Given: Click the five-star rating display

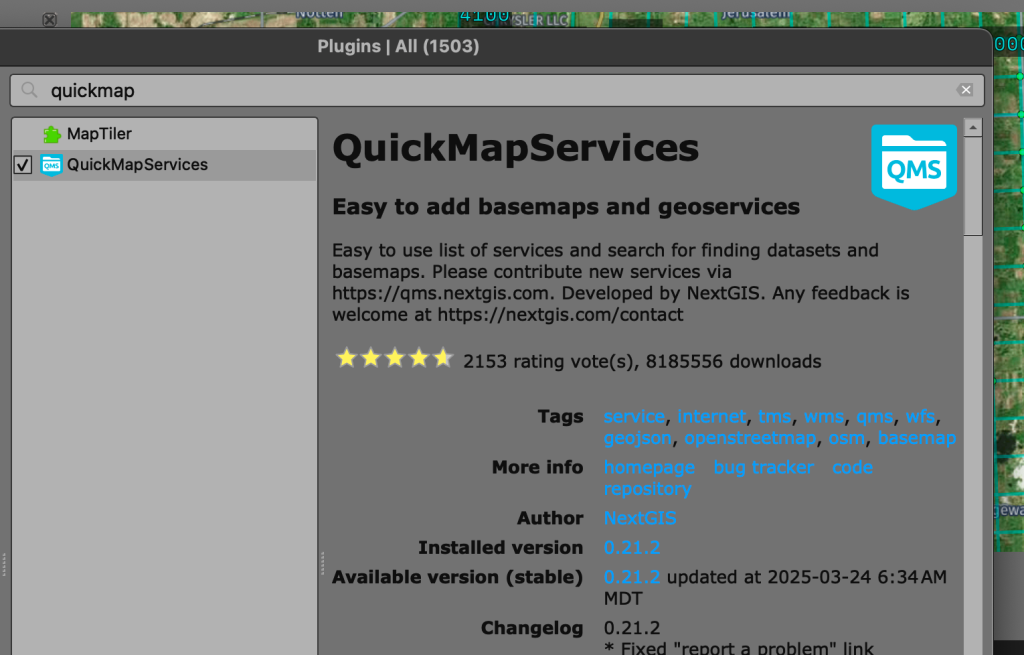Looking at the screenshot, I should coord(394,359).
